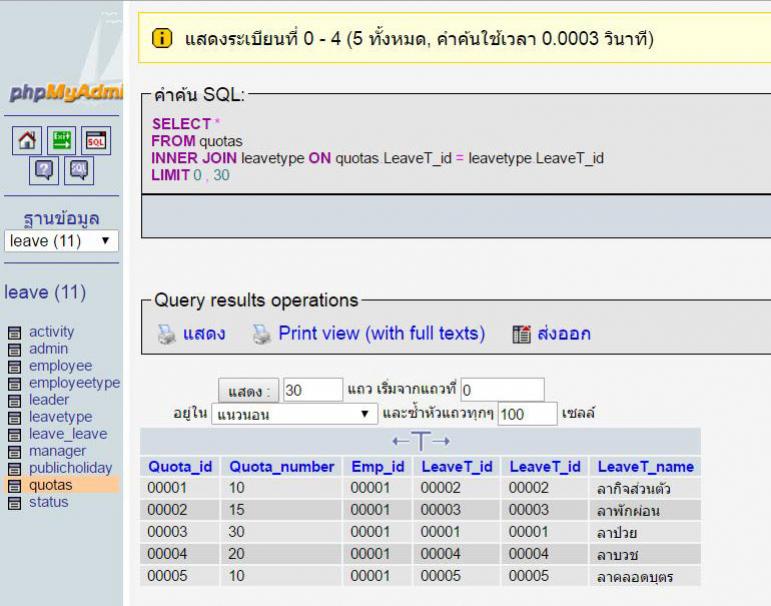The width and height of the screenshot is (771, 606).
Task: Click the starting row input field
Action: 501,389
